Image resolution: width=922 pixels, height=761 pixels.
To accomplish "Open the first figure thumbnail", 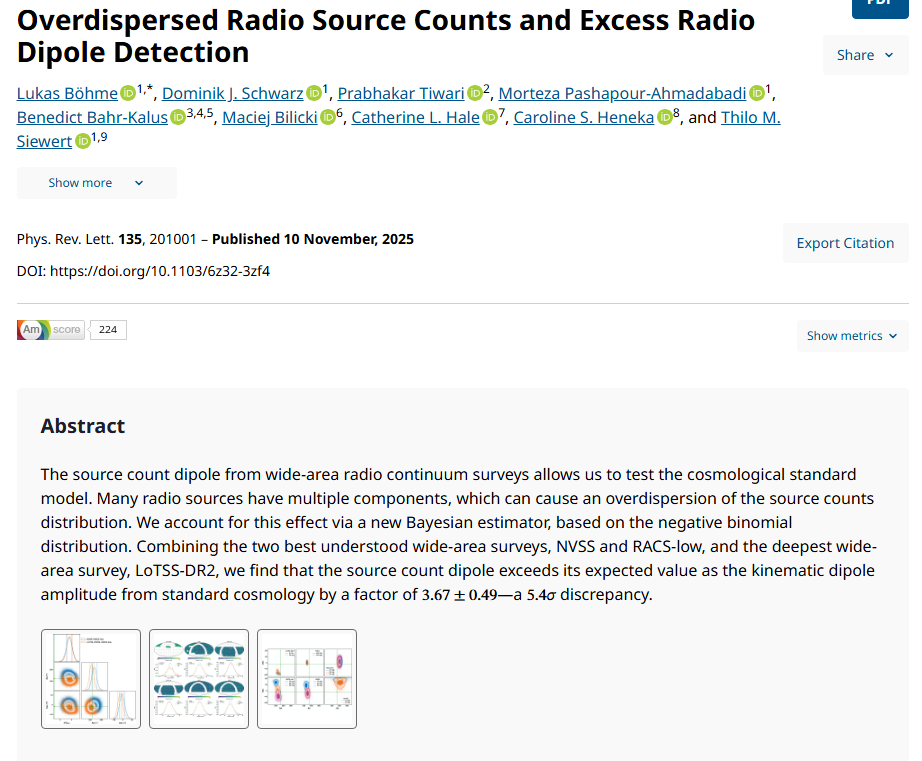I will (x=91, y=679).
